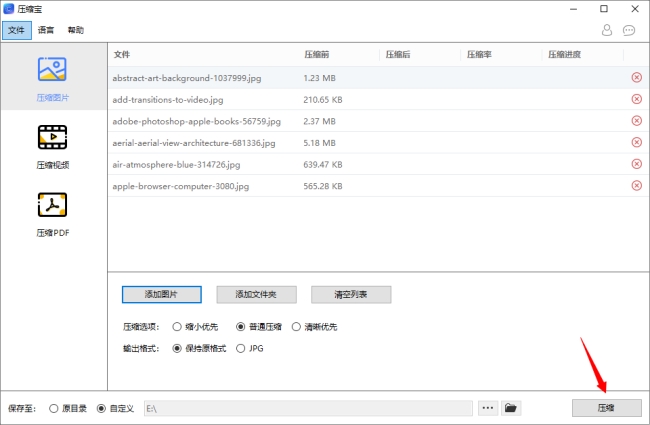The width and height of the screenshot is (650, 425).
Task: Switch to 压缩视频 (compress video) mode
Action: [x=53, y=146]
